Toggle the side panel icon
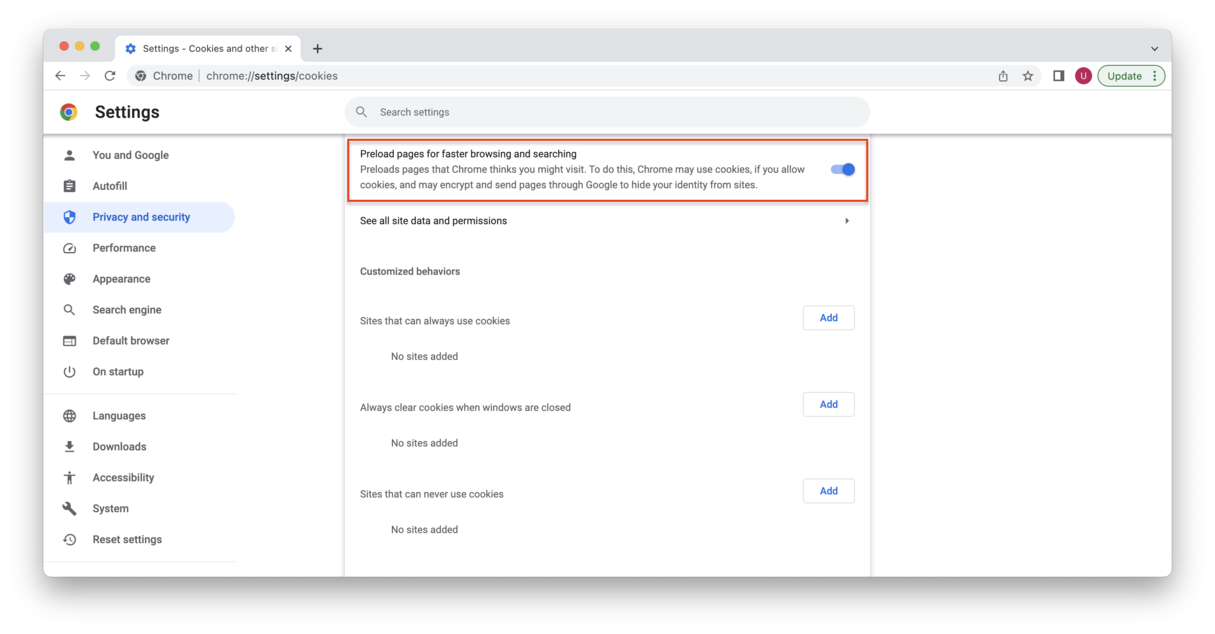1215x634 pixels. (1058, 76)
